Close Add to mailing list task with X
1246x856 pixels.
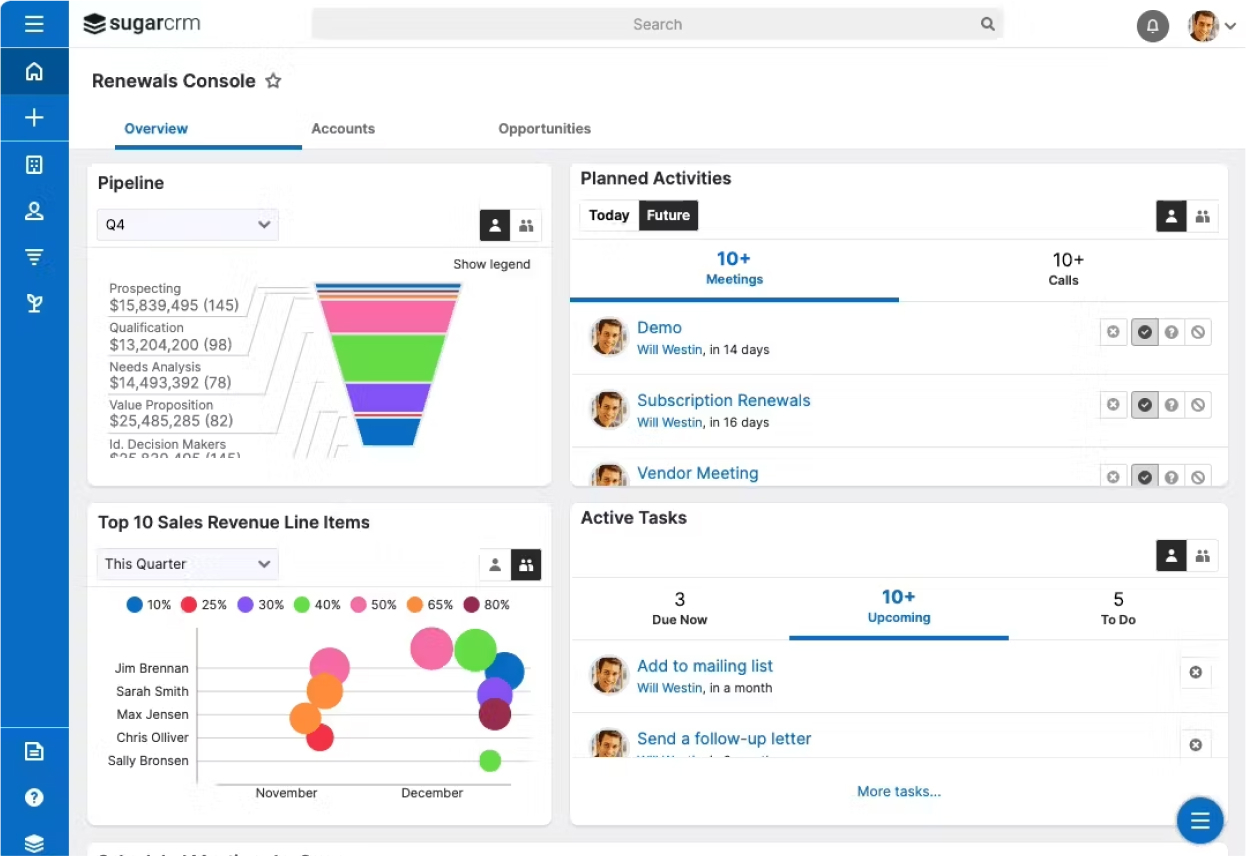coord(1195,673)
